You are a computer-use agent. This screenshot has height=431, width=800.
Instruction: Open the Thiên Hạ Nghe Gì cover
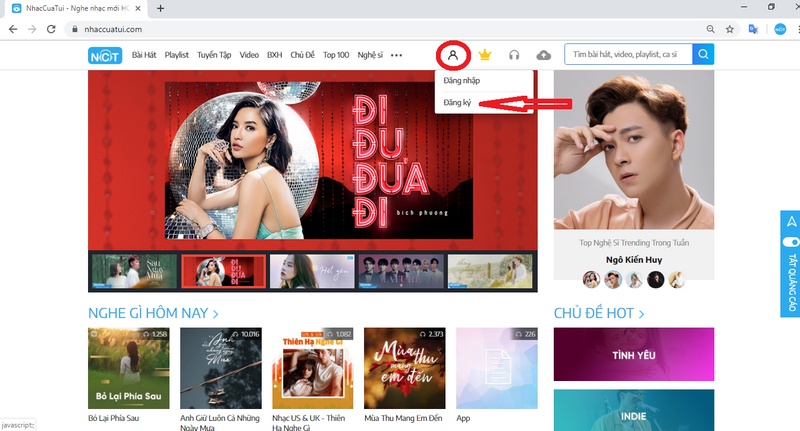[313, 368]
